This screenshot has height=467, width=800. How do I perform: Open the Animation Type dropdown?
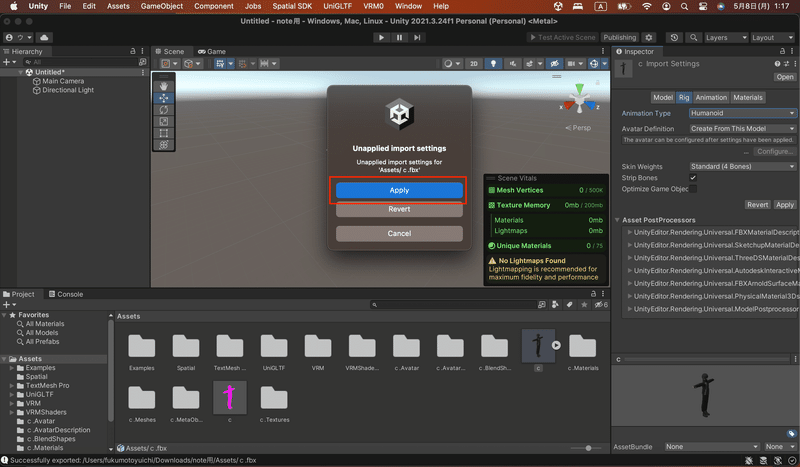coord(742,113)
